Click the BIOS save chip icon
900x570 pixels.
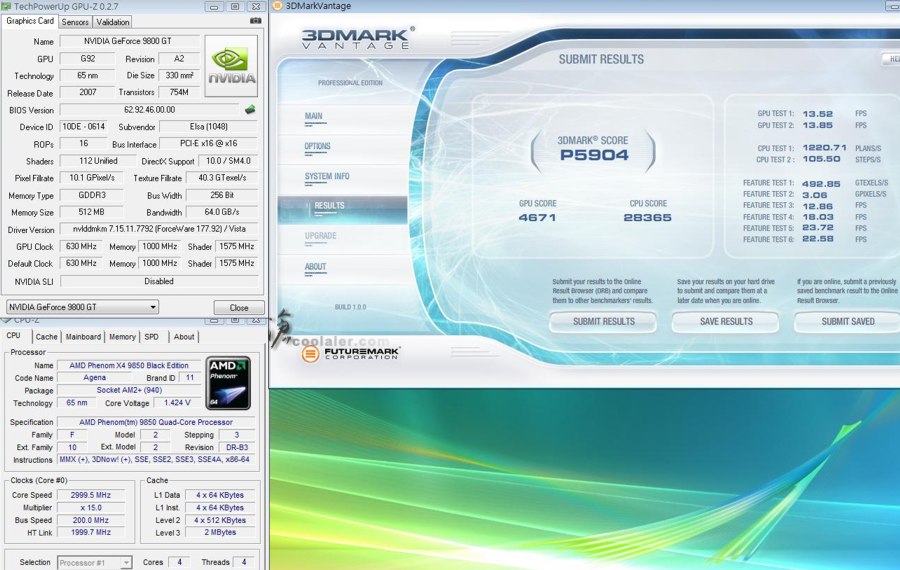[250, 109]
